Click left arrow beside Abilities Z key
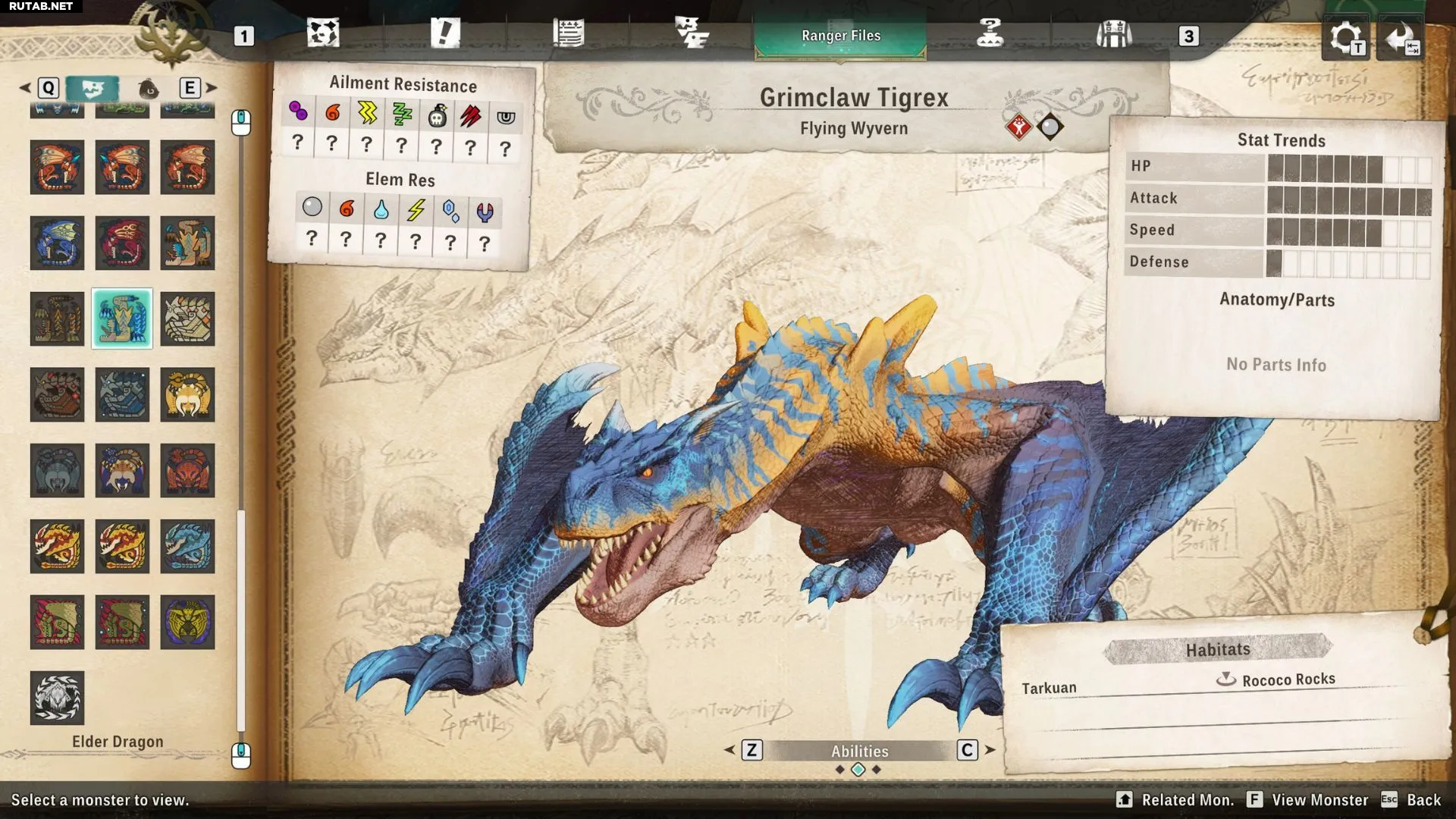The image size is (1456, 819). click(x=730, y=750)
